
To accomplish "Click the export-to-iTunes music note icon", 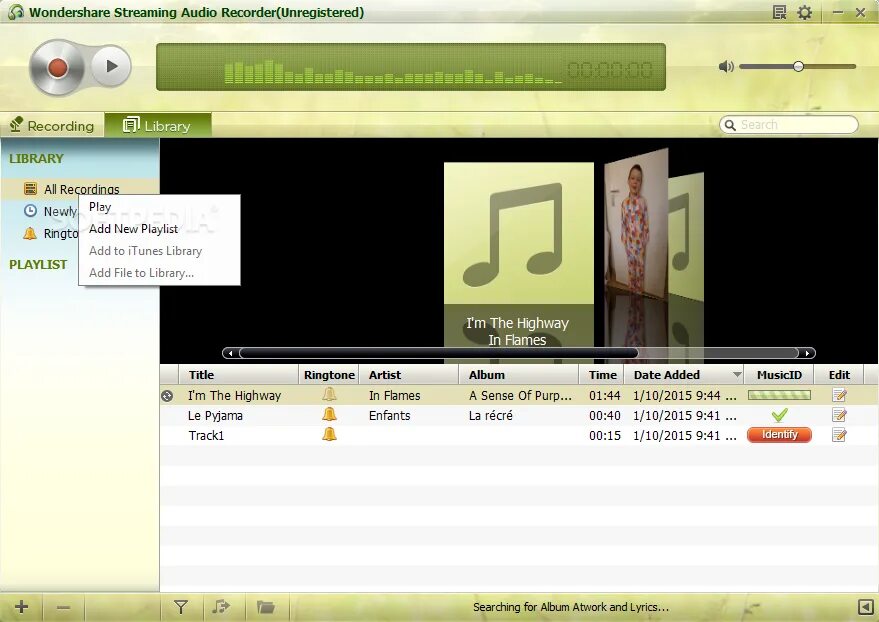I will click(x=222, y=606).
